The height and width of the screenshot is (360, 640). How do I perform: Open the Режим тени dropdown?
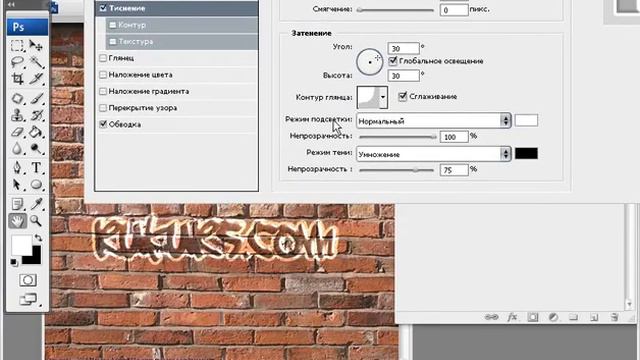[433, 154]
